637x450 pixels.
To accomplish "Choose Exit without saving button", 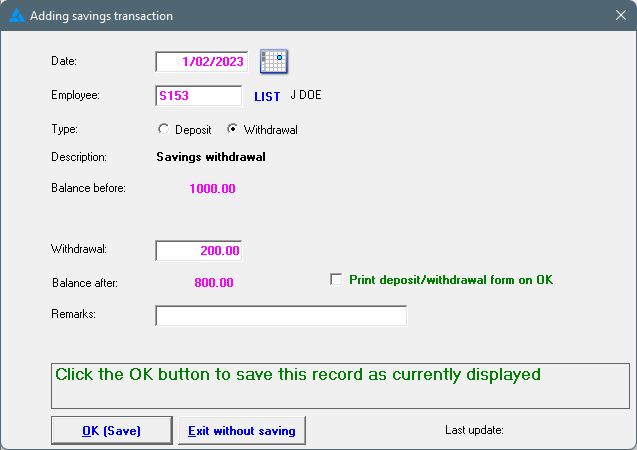I will coord(242,431).
